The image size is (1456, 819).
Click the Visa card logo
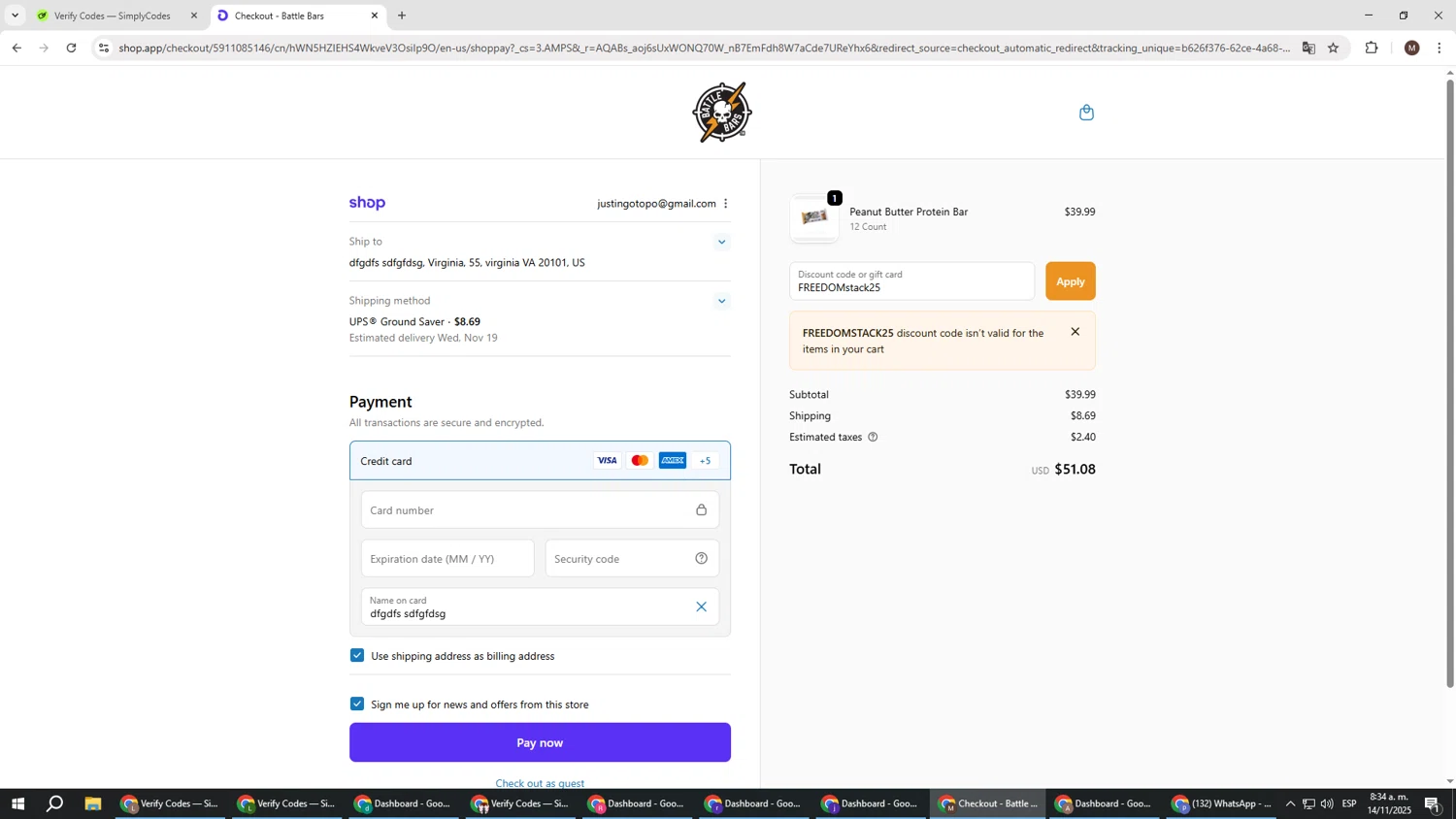(x=607, y=461)
